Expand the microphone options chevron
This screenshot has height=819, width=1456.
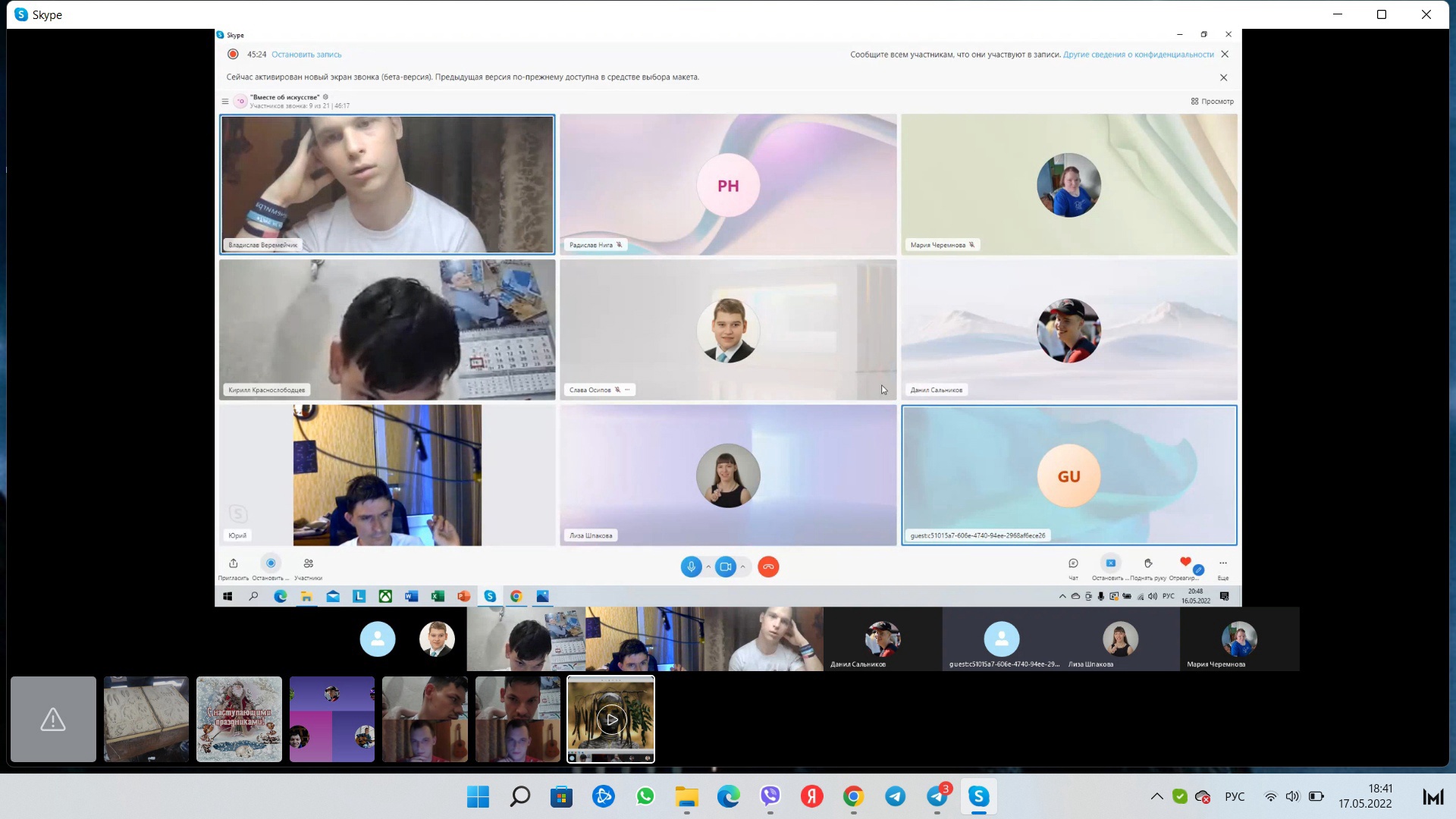708,567
